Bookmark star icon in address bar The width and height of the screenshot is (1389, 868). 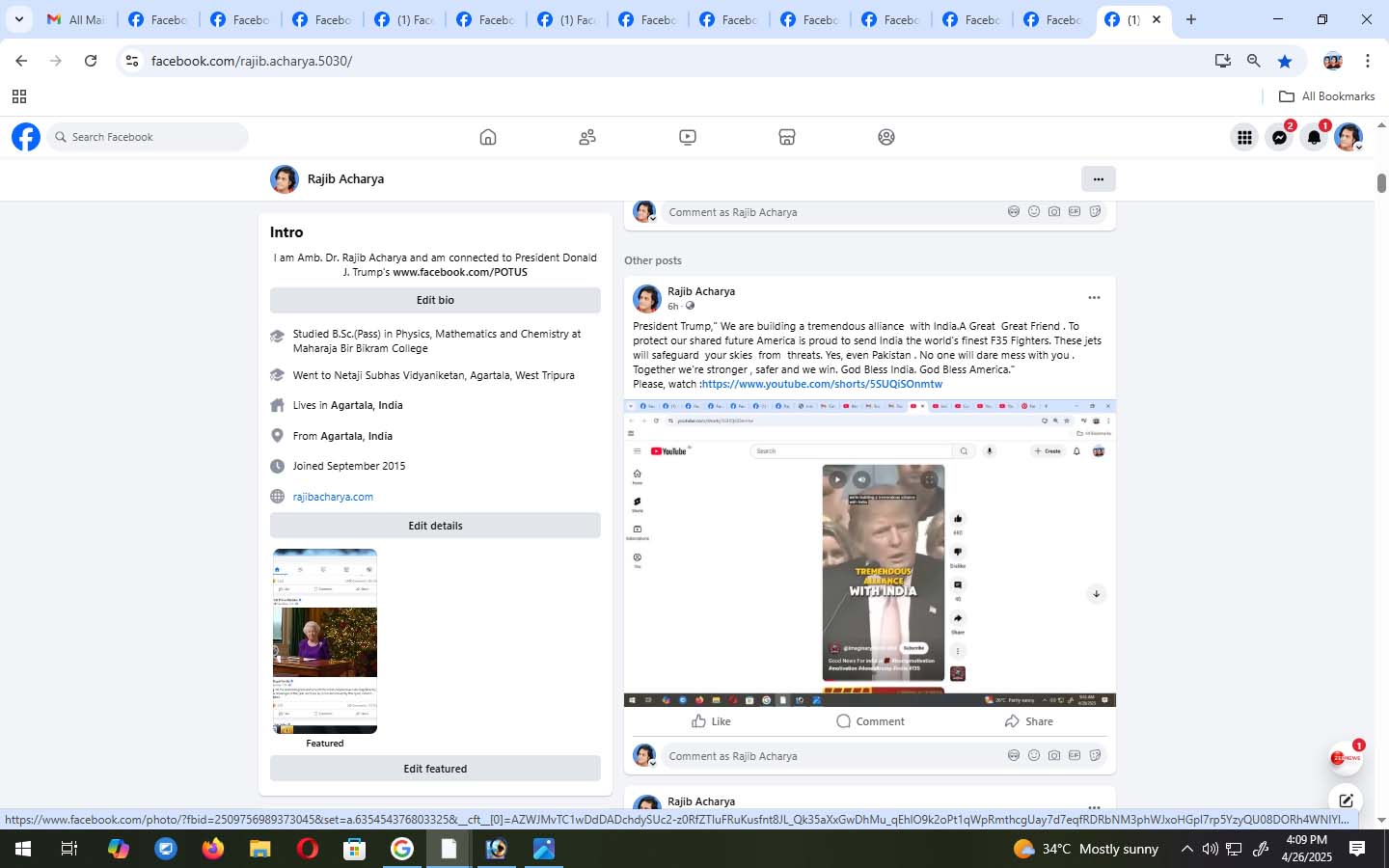point(1285,61)
